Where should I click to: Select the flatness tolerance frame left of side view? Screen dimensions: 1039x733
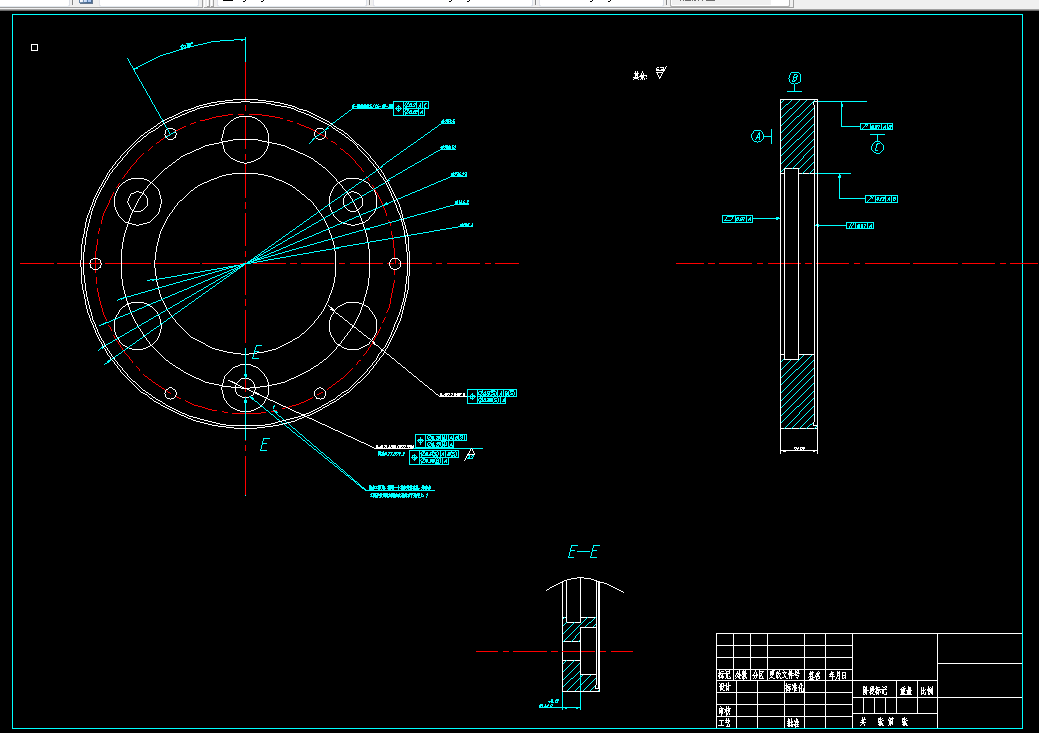pos(737,219)
